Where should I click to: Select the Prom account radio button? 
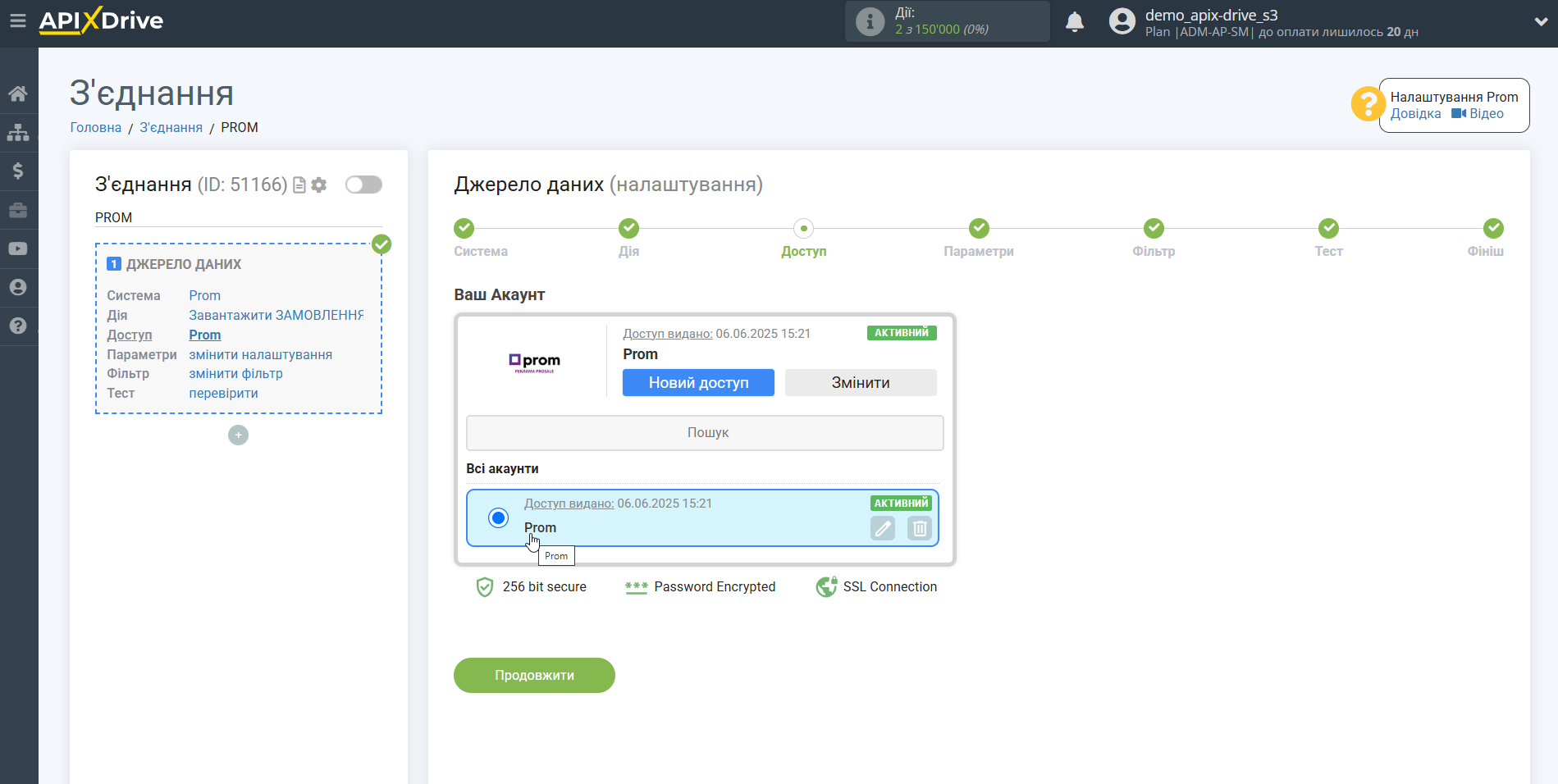coord(498,517)
